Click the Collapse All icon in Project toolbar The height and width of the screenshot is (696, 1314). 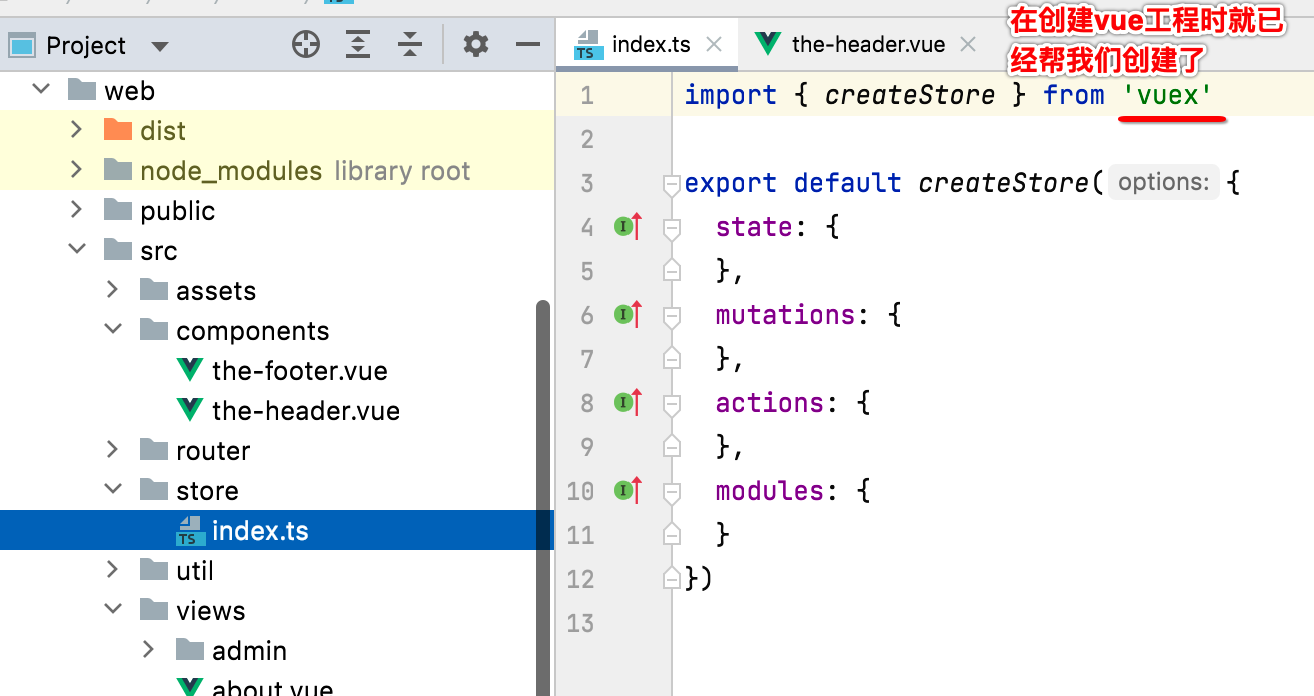pos(410,44)
